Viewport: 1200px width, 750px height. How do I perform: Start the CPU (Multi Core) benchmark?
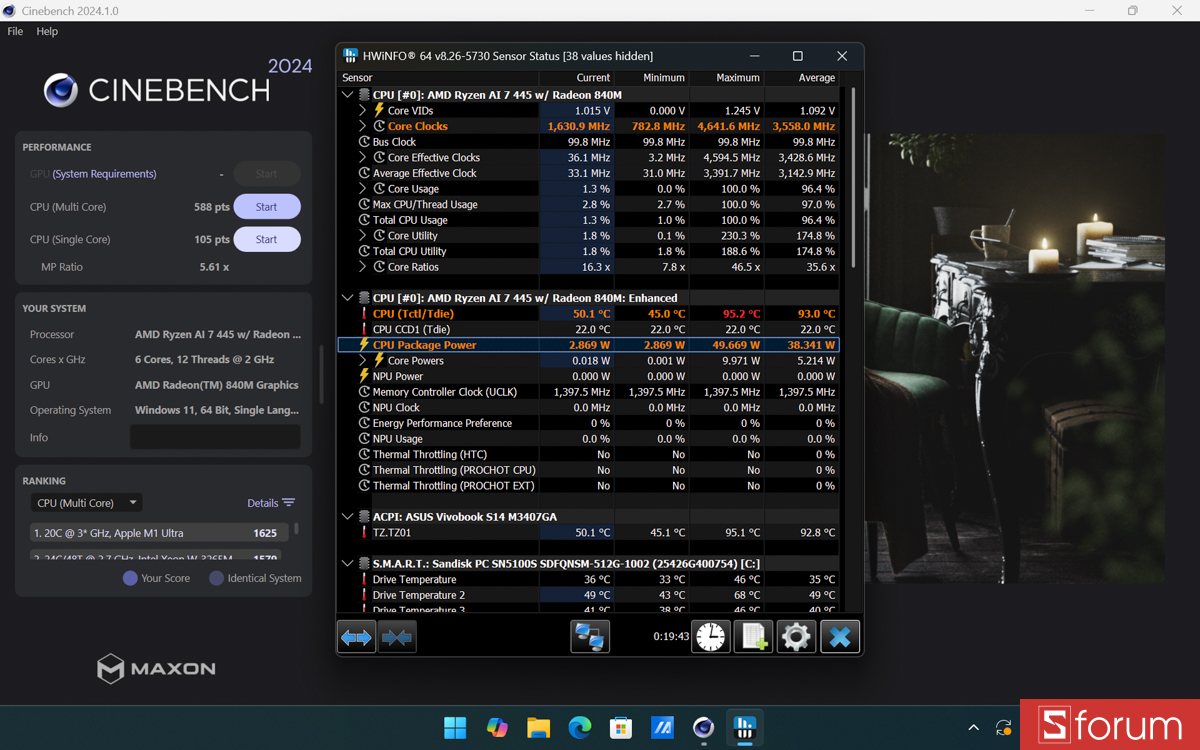coord(266,206)
